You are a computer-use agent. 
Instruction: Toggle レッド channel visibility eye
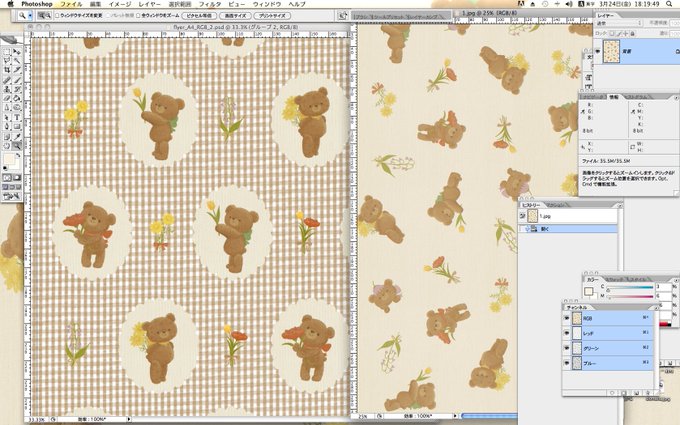click(x=567, y=333)
